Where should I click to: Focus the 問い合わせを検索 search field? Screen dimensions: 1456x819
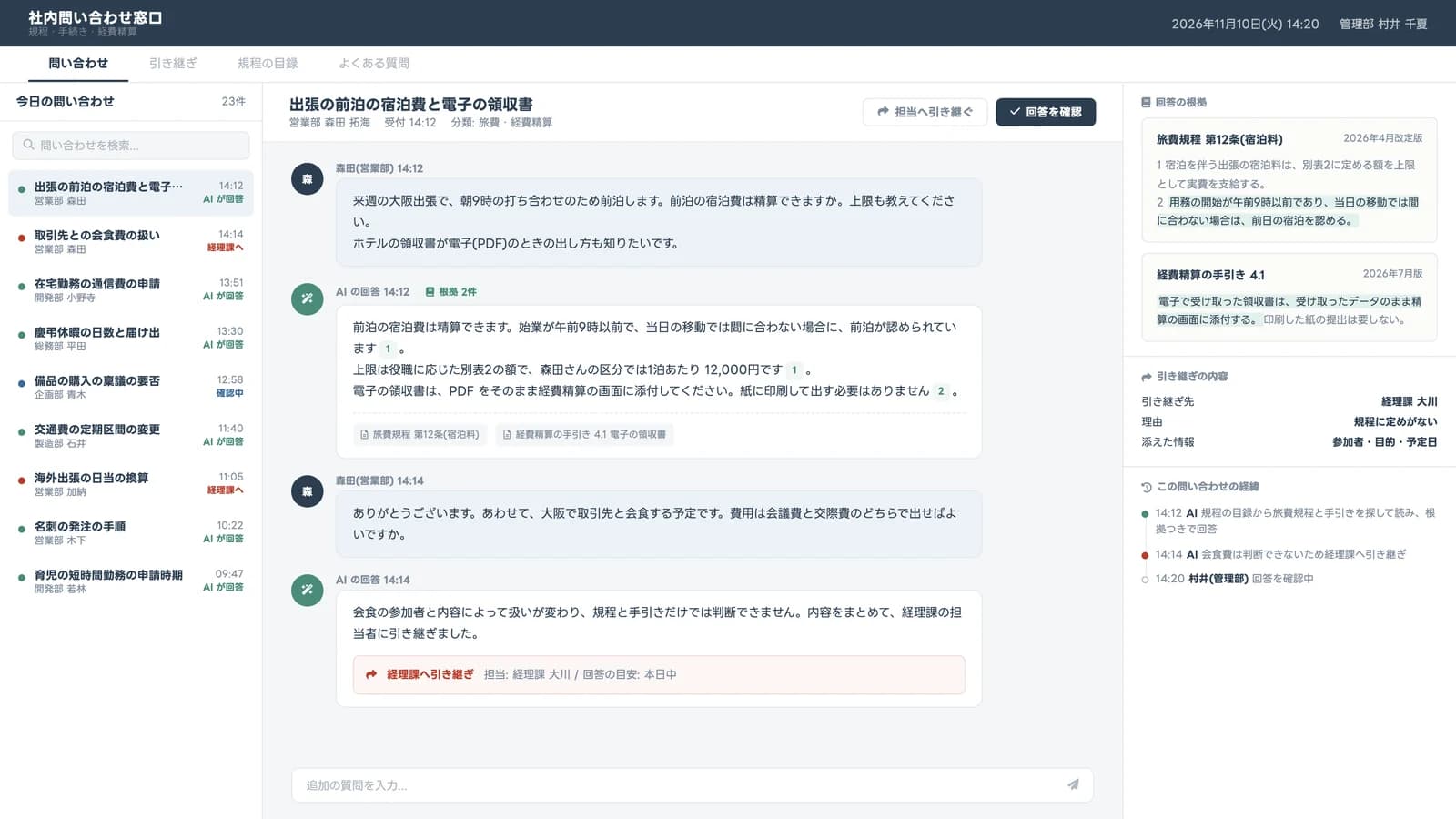[131, 145]
